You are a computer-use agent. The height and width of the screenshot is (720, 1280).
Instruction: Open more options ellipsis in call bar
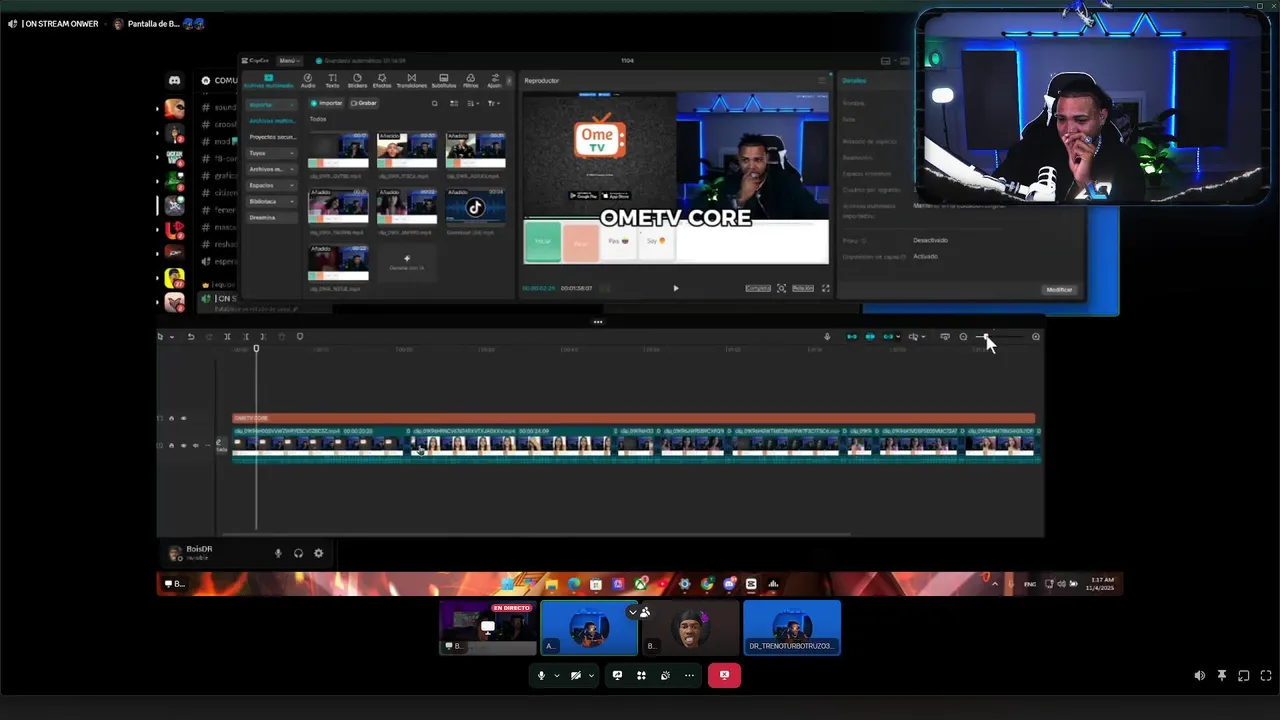tap(689, 675)
